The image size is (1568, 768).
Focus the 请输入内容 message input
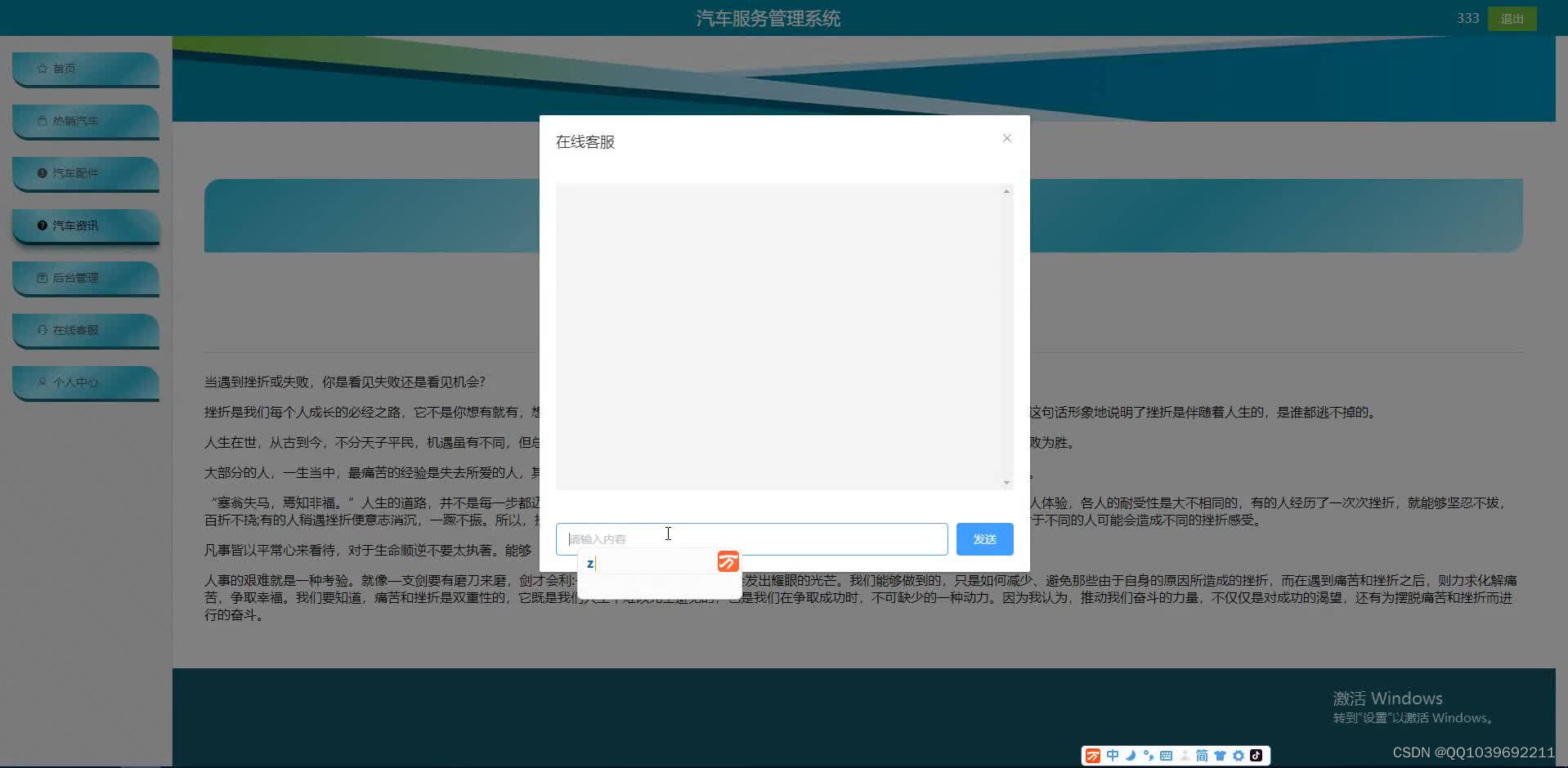pyautogui.click(x=751, y=539)
